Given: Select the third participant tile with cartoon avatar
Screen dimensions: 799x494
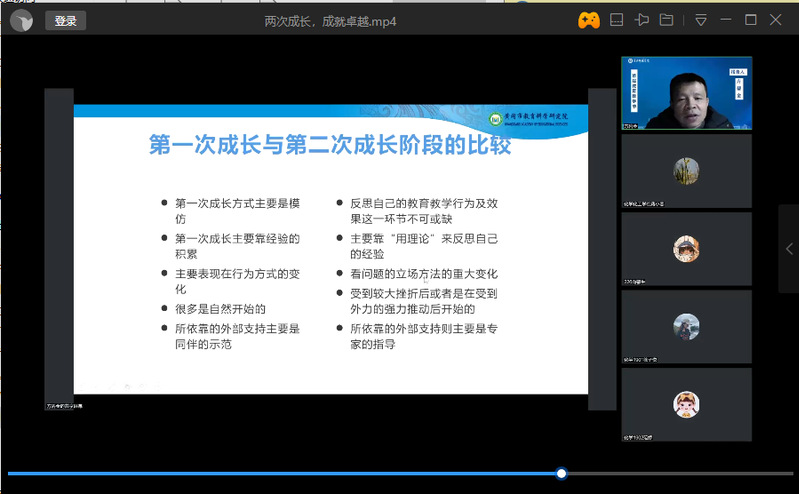Looking at the screenshot, I should pyautogui.click(x=686, y=248).
